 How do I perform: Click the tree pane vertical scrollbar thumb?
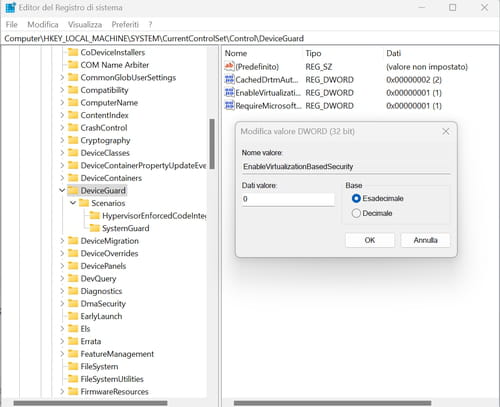click(x=212, y=143)
